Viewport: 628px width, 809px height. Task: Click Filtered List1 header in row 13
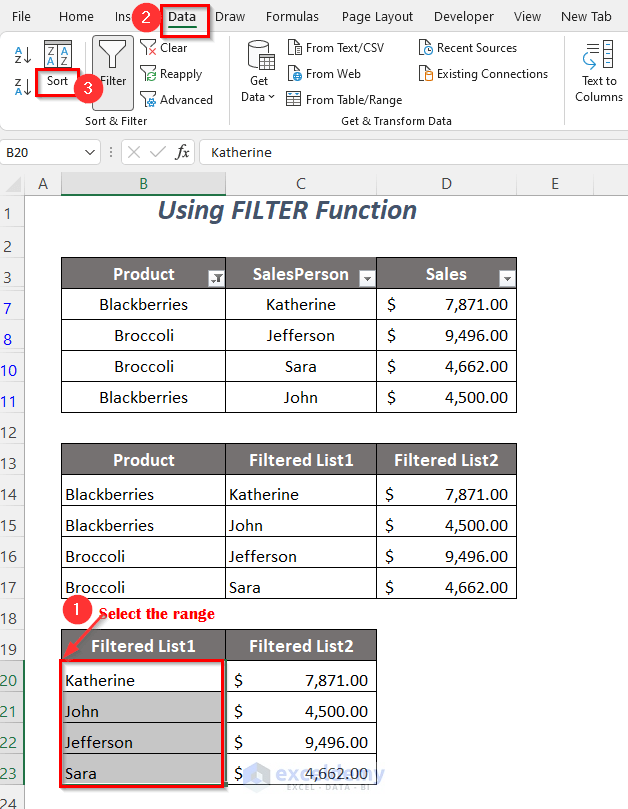click(x=301, y=460)
